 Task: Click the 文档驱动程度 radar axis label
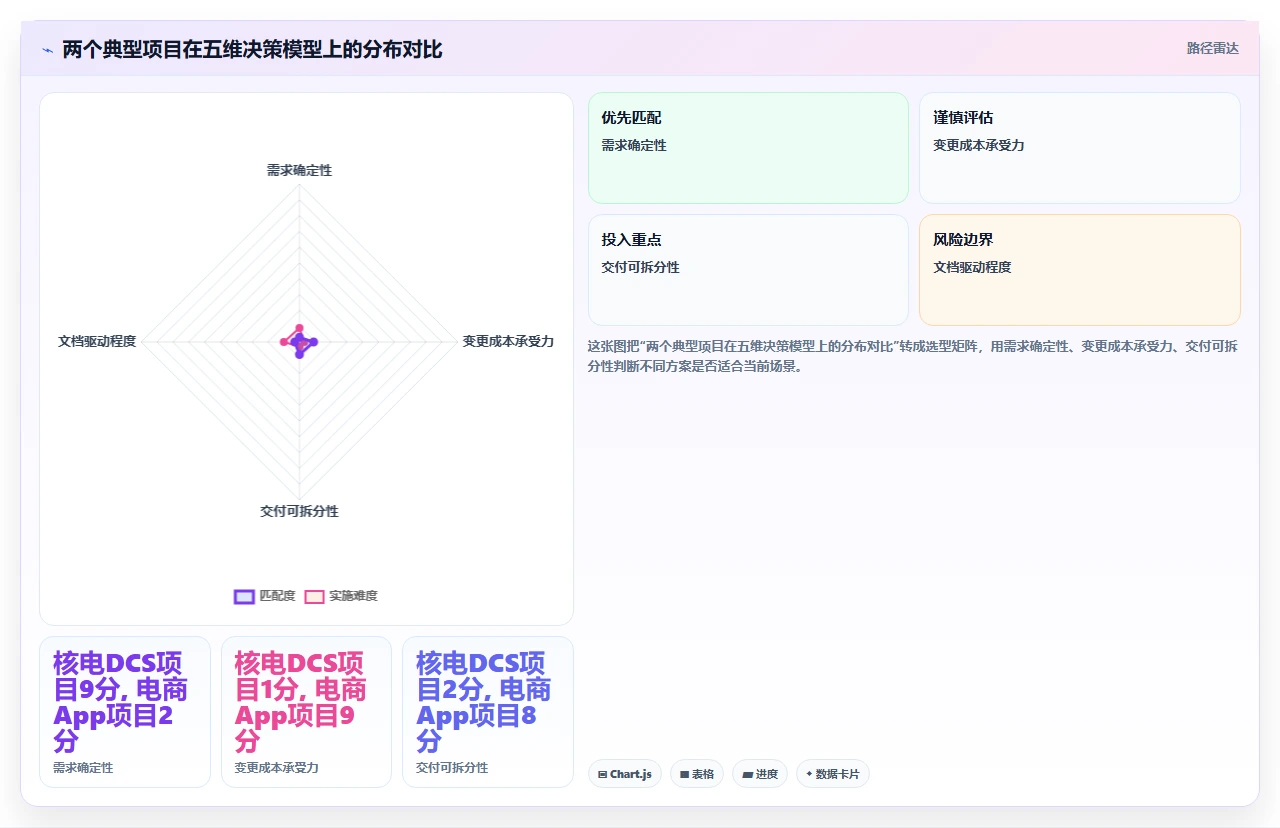(x=97, y=341)
